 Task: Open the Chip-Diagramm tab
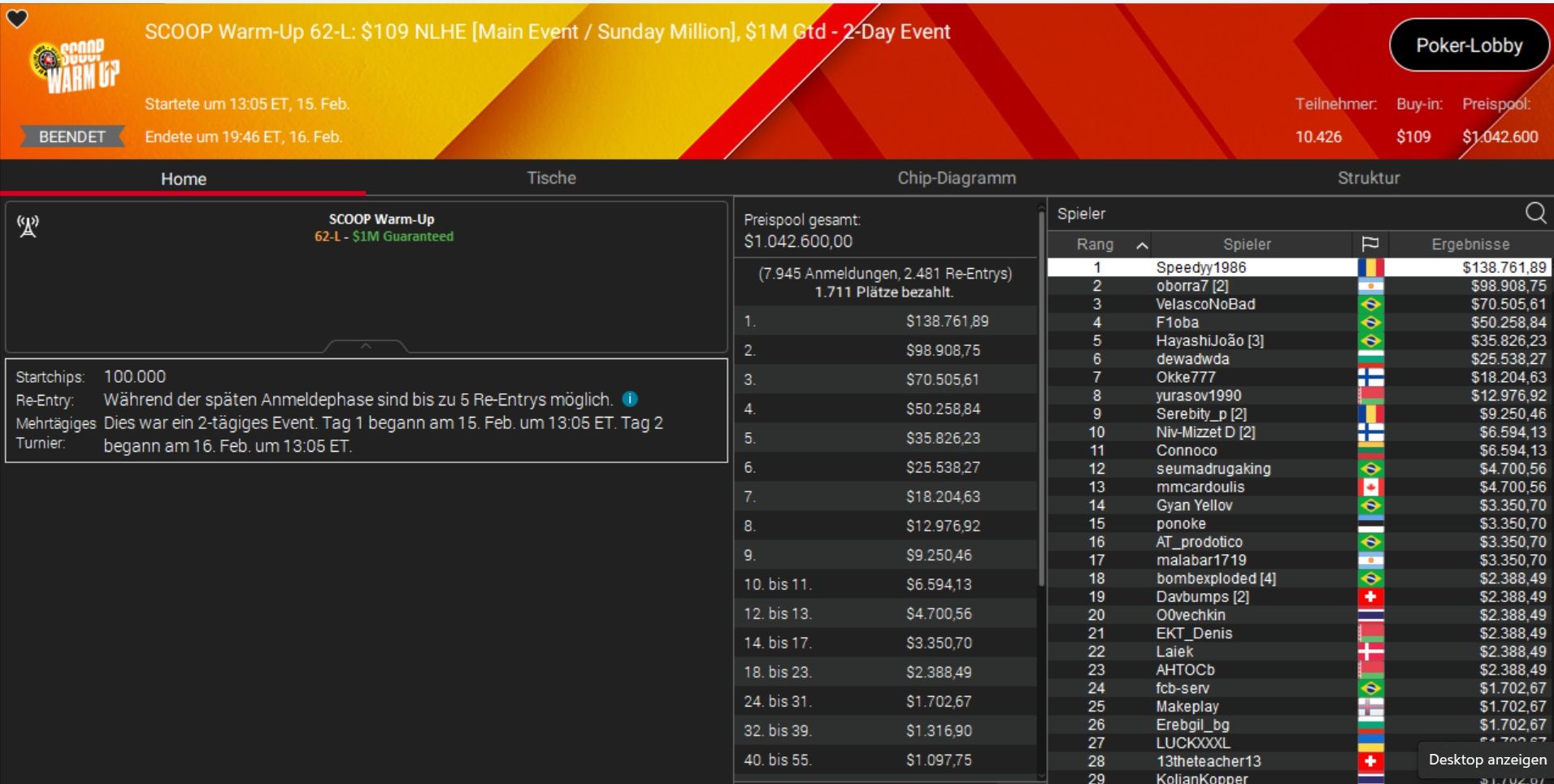pos(956,178)
